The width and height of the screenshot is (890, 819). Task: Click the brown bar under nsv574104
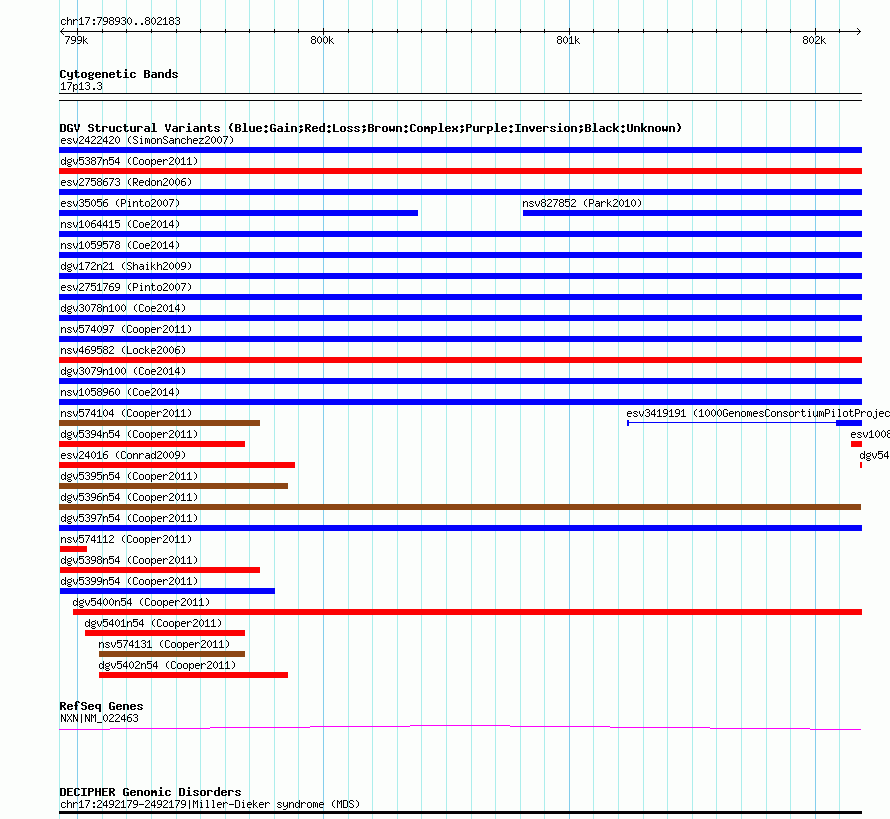click(x=159, y=423)
